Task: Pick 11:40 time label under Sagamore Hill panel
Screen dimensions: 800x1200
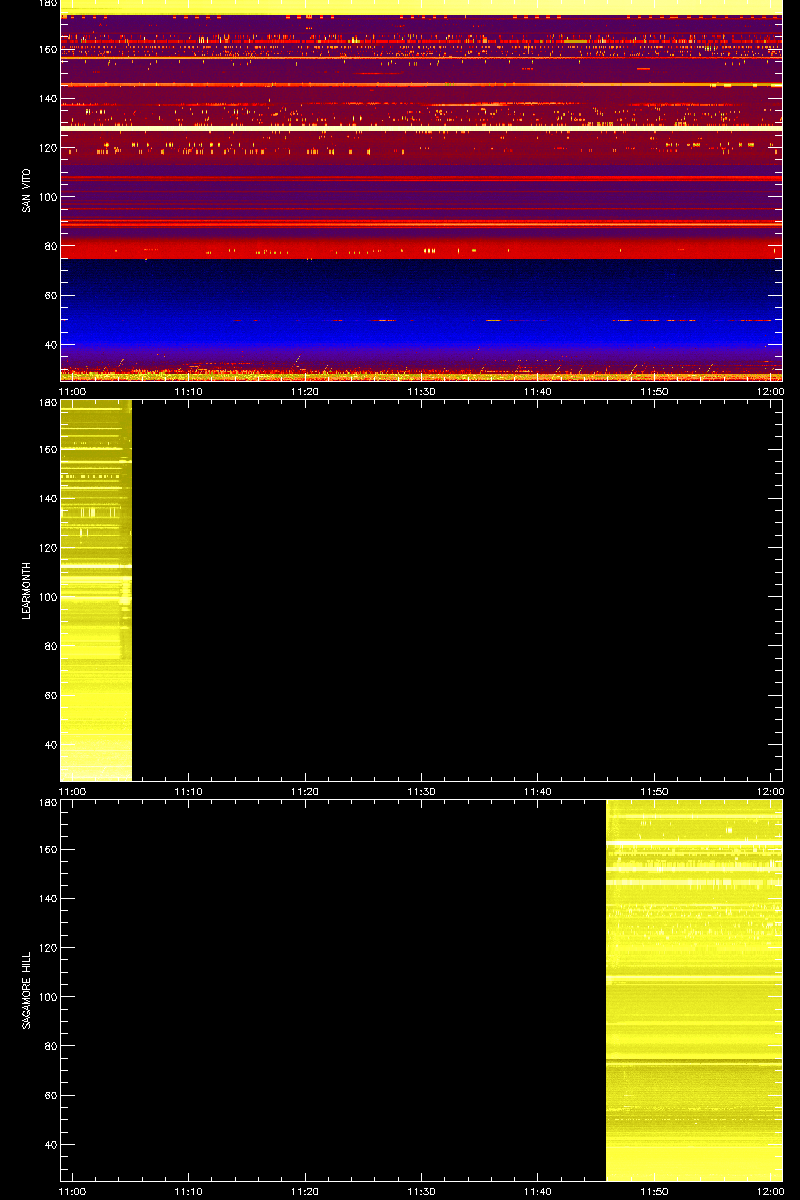Action: [x=538, y=1192]
